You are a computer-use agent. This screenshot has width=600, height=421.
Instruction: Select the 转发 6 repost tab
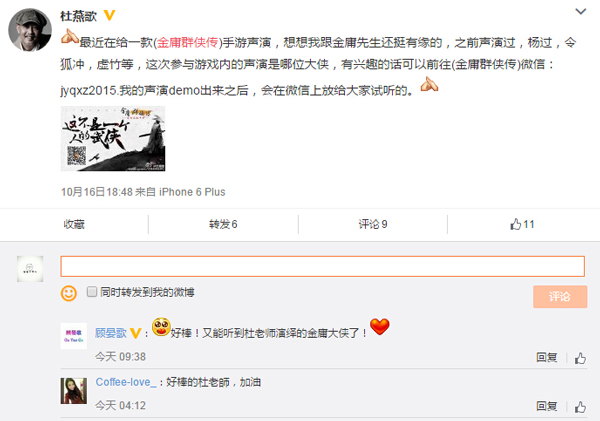(x=223, y=224)
